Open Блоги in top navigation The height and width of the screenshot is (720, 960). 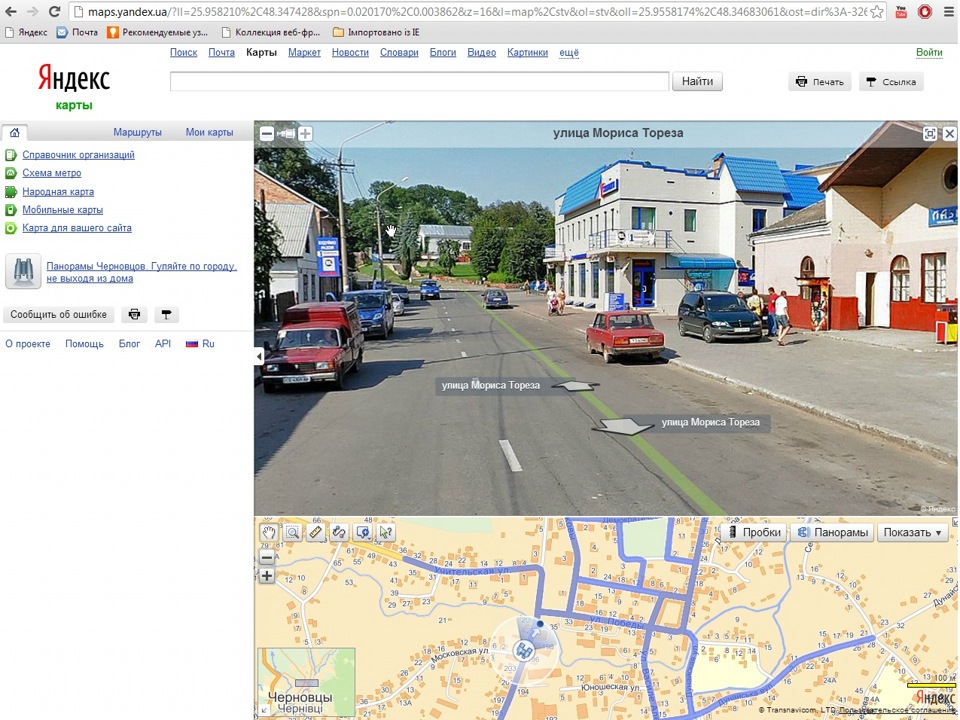(x=443, y=53)
